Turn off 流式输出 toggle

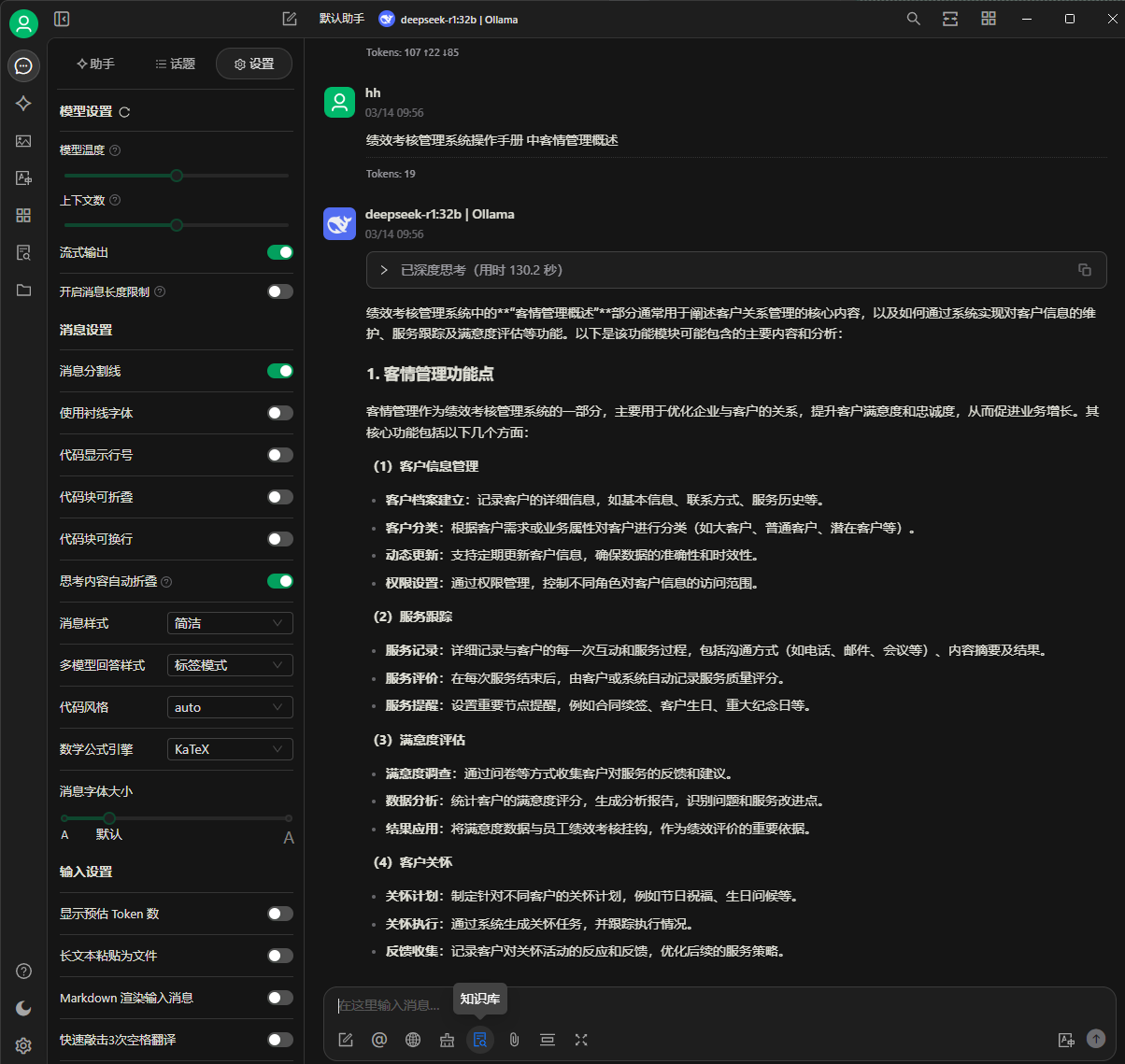point(280,252)
